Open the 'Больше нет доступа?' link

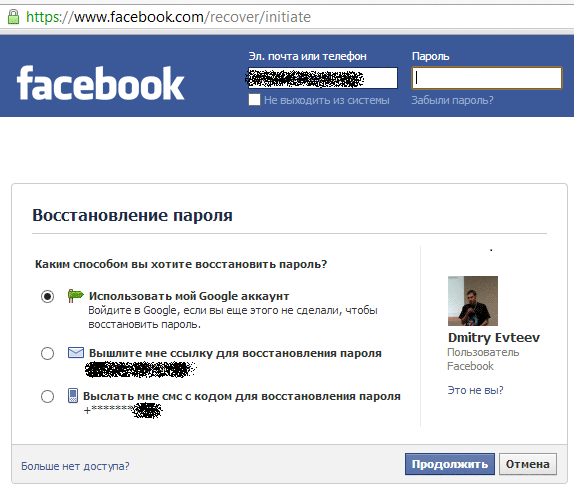pyautogui.click(x=75, y=466)
